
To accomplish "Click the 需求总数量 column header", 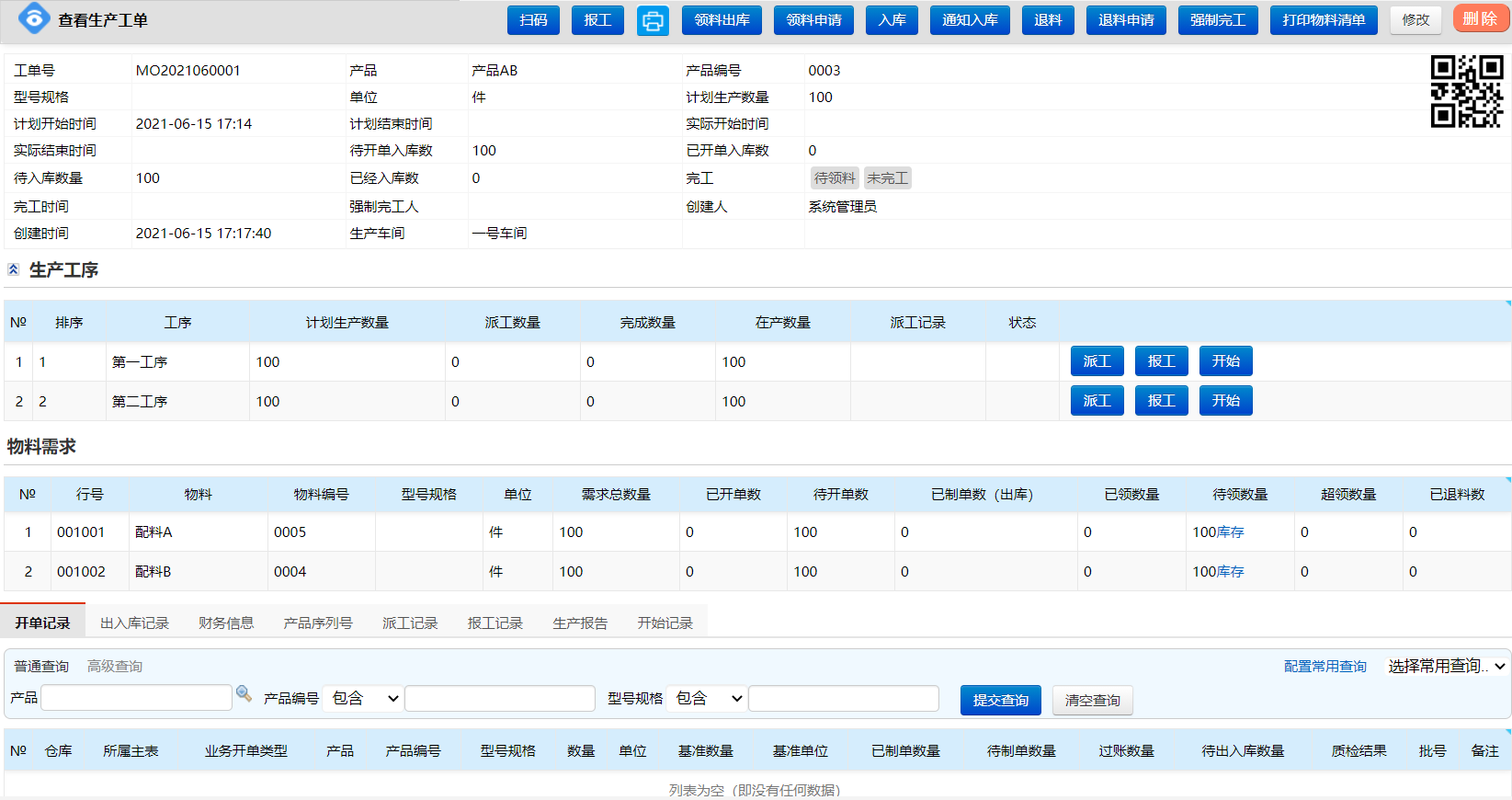I will (x=616, y=495).
